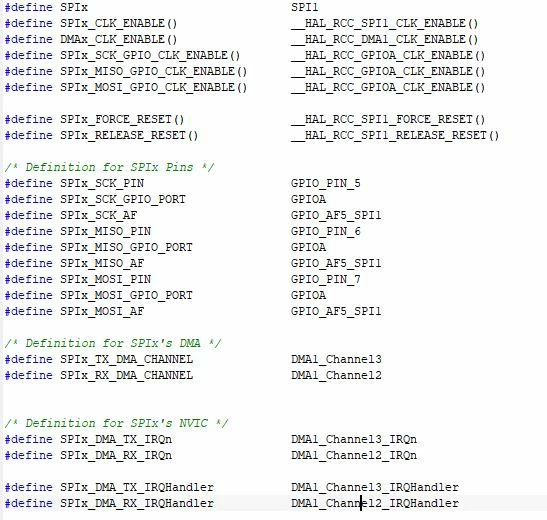Click the DMA1_Channel2_IRQn value
Screen dimensions: 547x520
354,455
